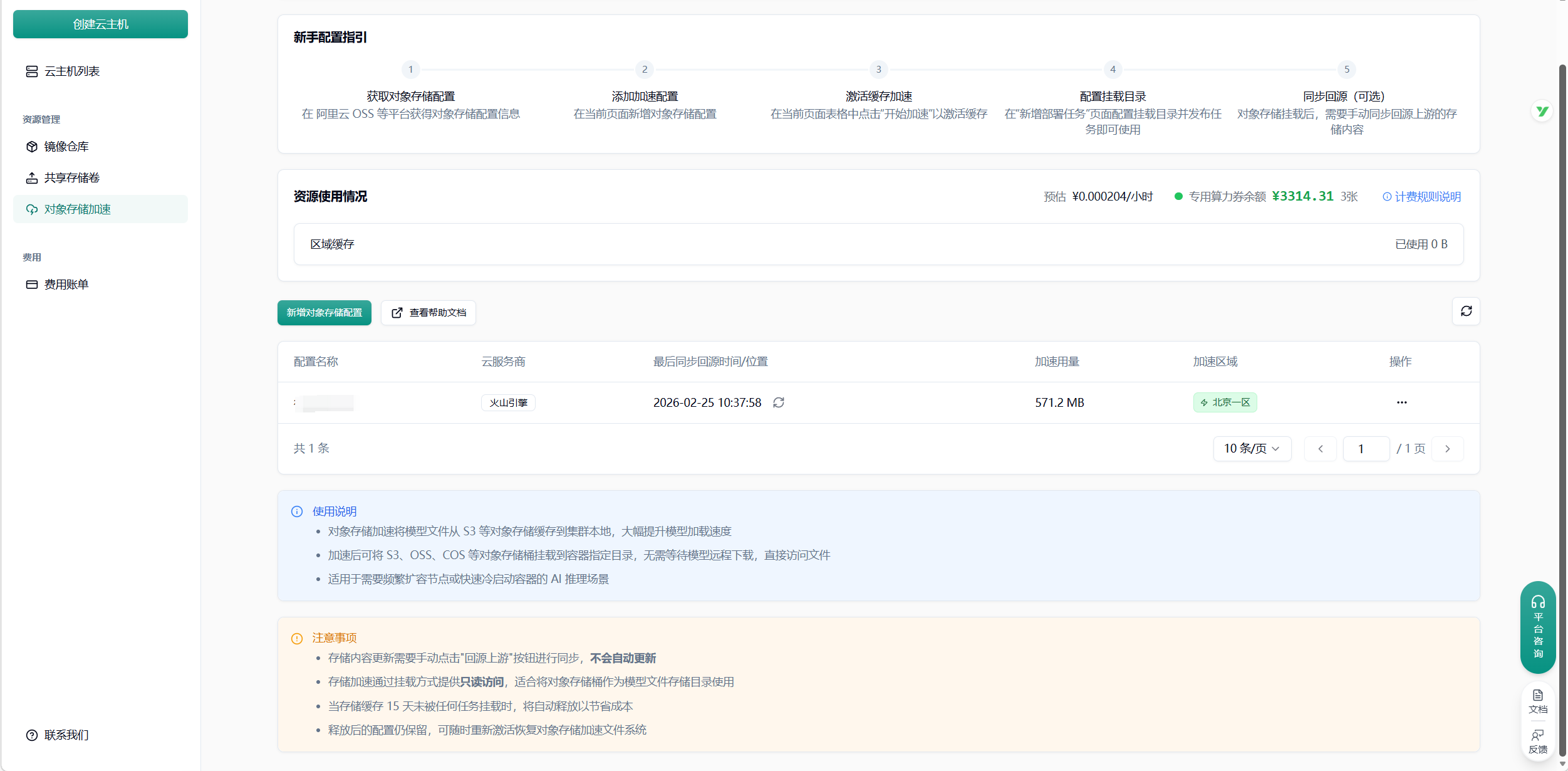
Task: Click 查看帮助文档 button
Action: 428,313
